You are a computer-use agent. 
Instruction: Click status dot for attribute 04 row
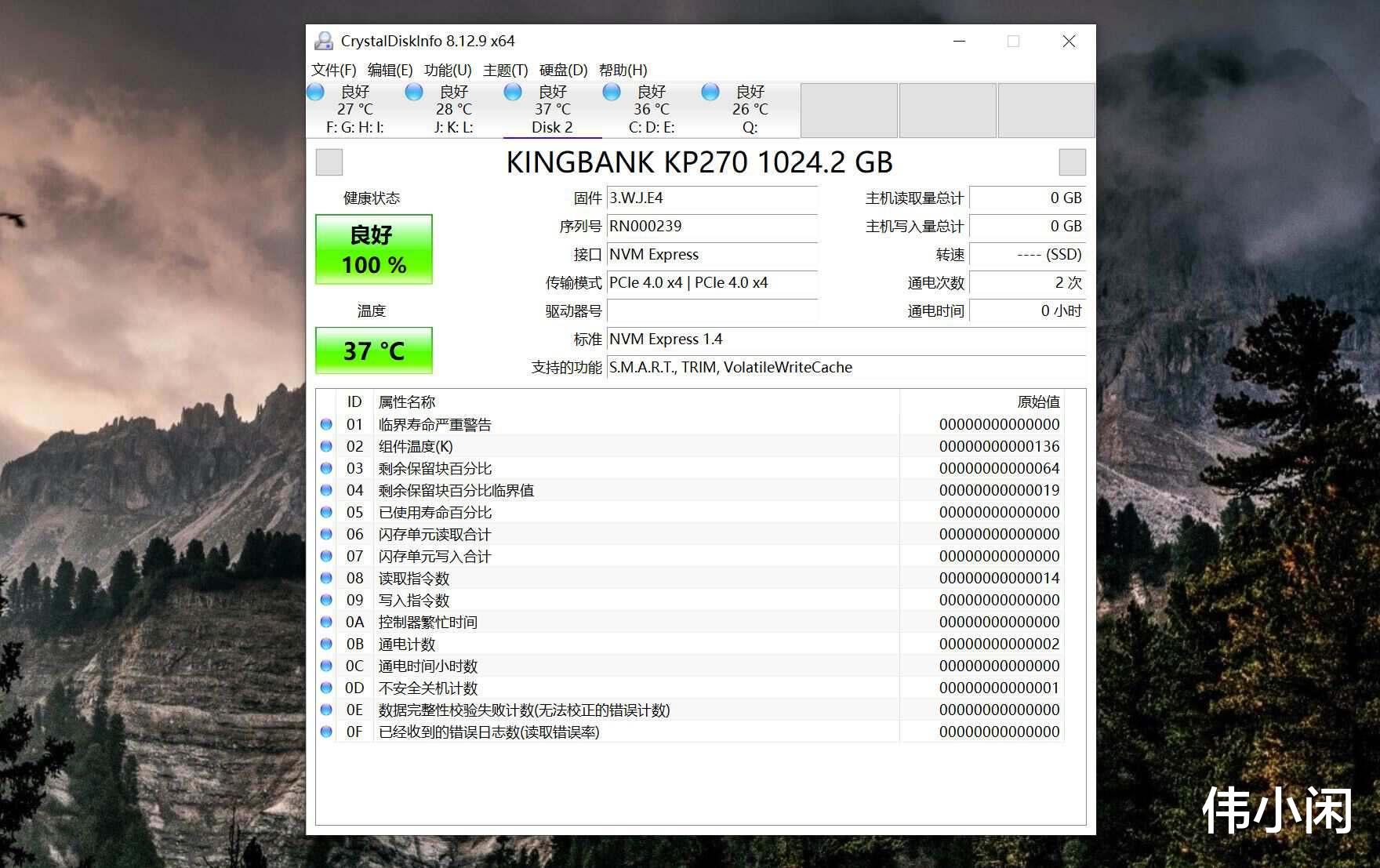click(x=326, y=490)
